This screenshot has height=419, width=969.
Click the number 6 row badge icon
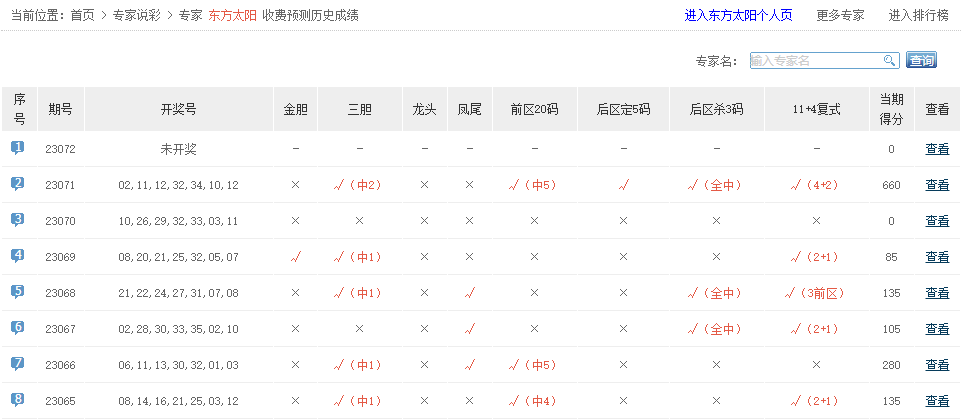(18, 328)
